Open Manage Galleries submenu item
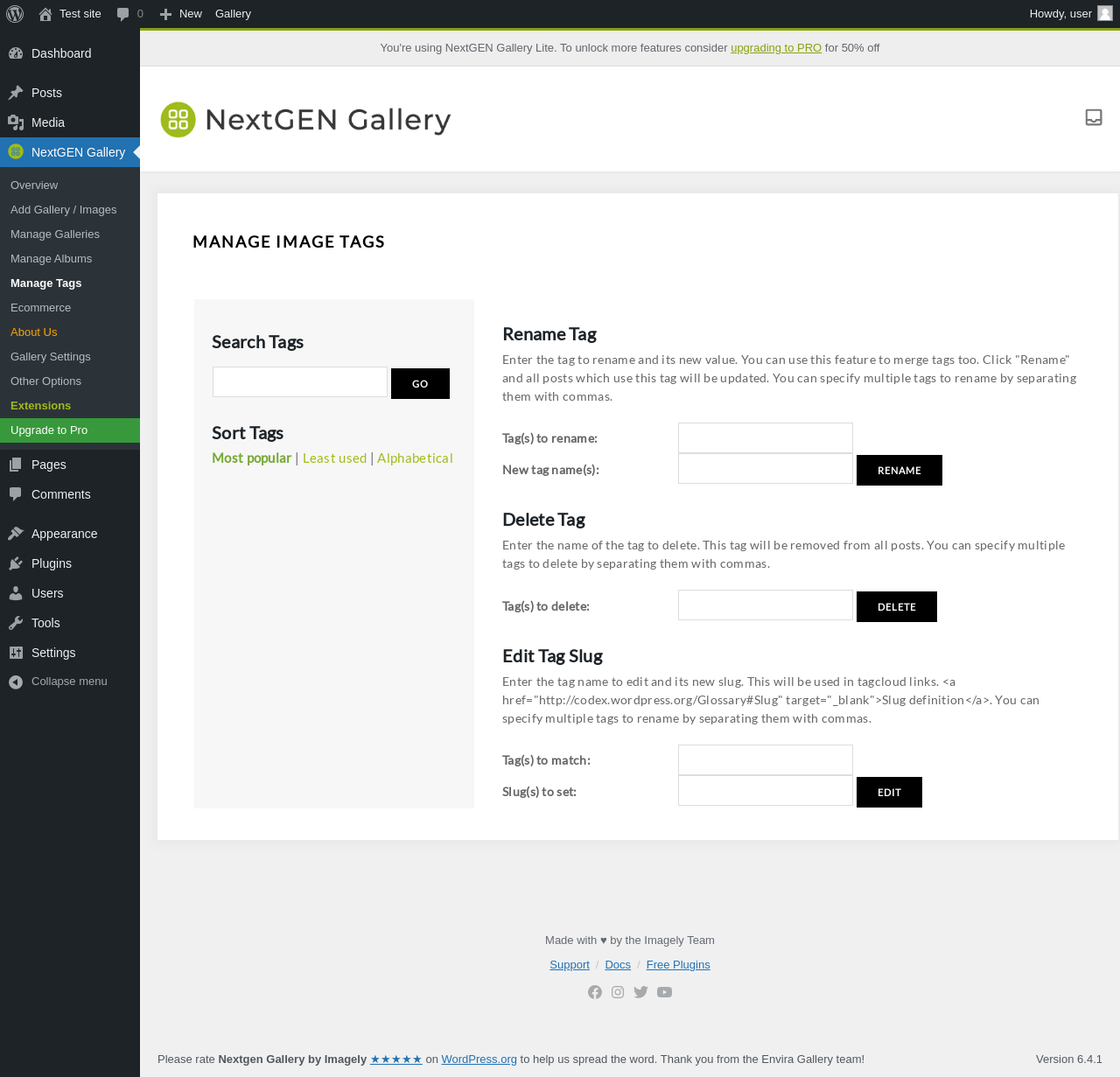 [x=55, y=234]
